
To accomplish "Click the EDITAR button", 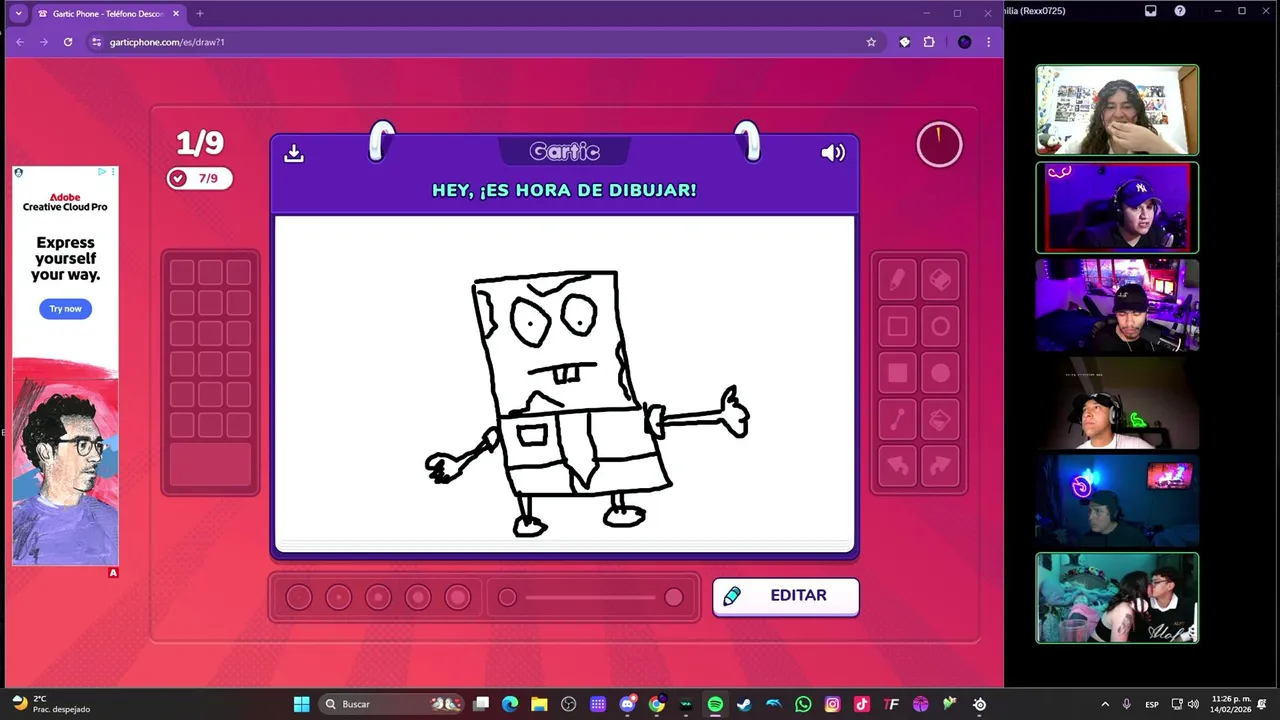I will pyautogui.click(x=786, y=596).
